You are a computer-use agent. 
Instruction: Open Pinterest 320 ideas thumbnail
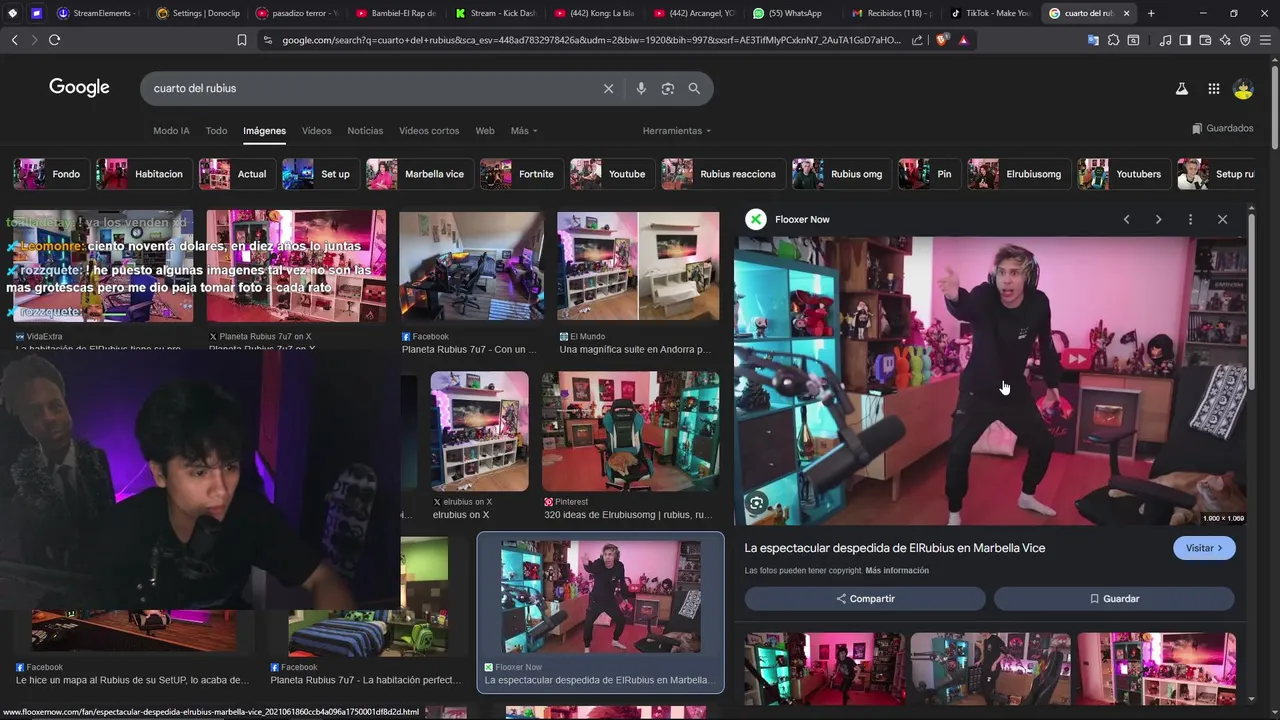[630, 431]
